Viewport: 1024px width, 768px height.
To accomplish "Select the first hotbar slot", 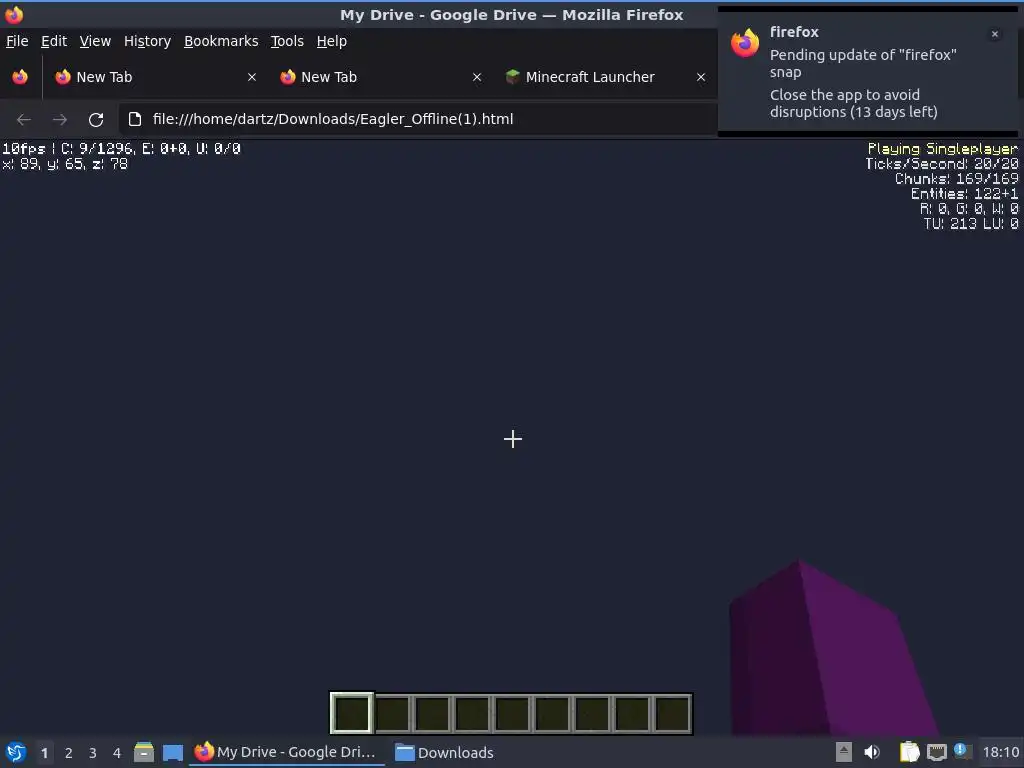I will 352,713.
